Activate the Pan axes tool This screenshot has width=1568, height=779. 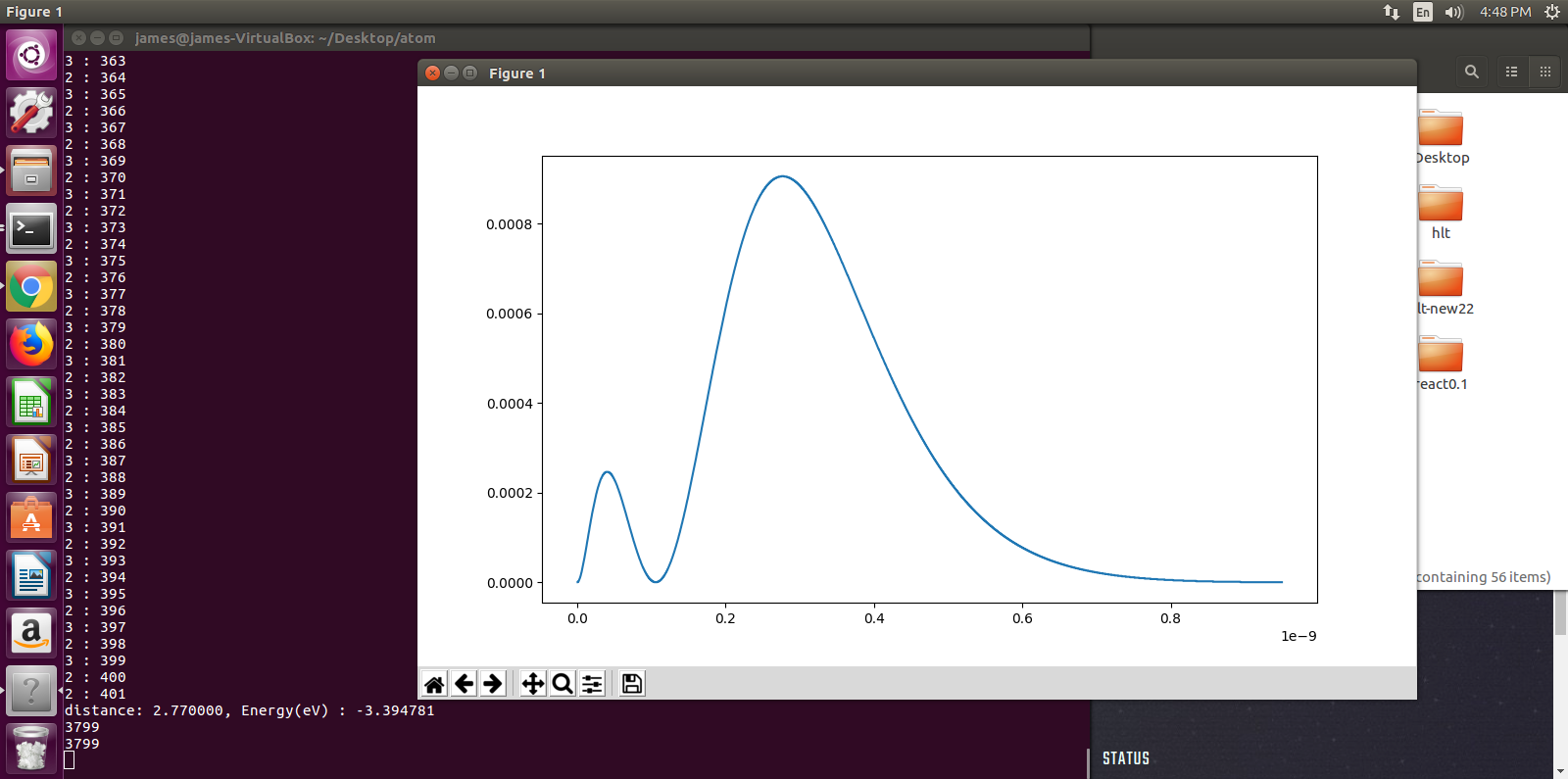pyautogui.click(x=533, y=684)
